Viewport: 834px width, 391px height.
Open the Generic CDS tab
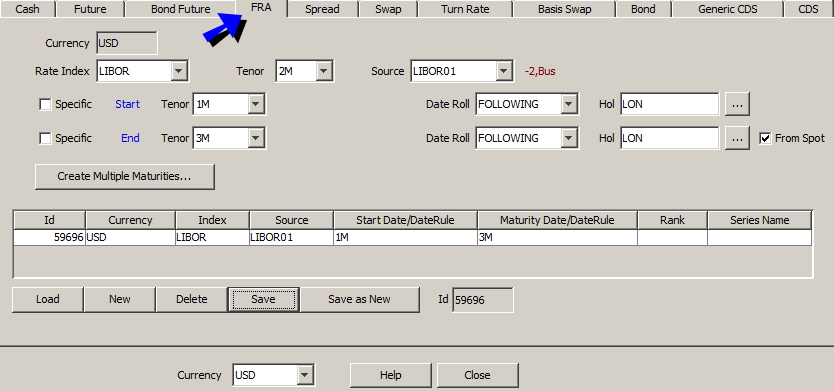(728, 9)
